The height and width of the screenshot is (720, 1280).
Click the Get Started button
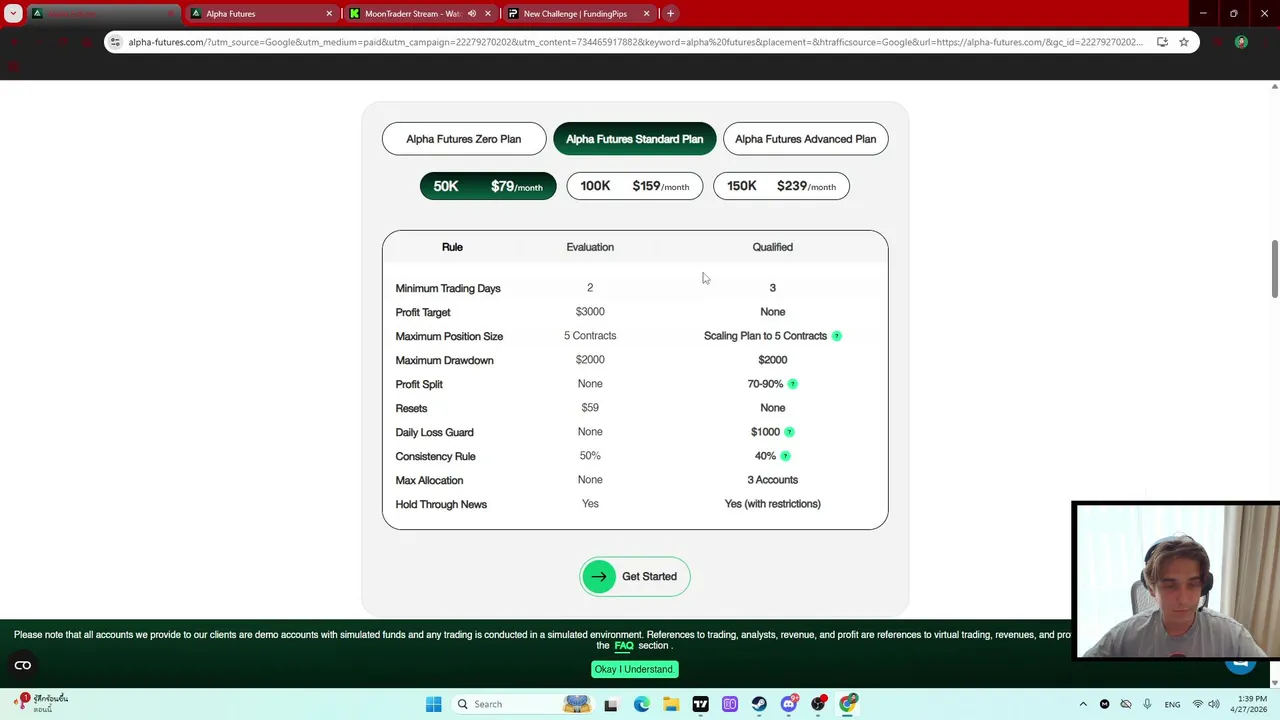click(635, 576)
